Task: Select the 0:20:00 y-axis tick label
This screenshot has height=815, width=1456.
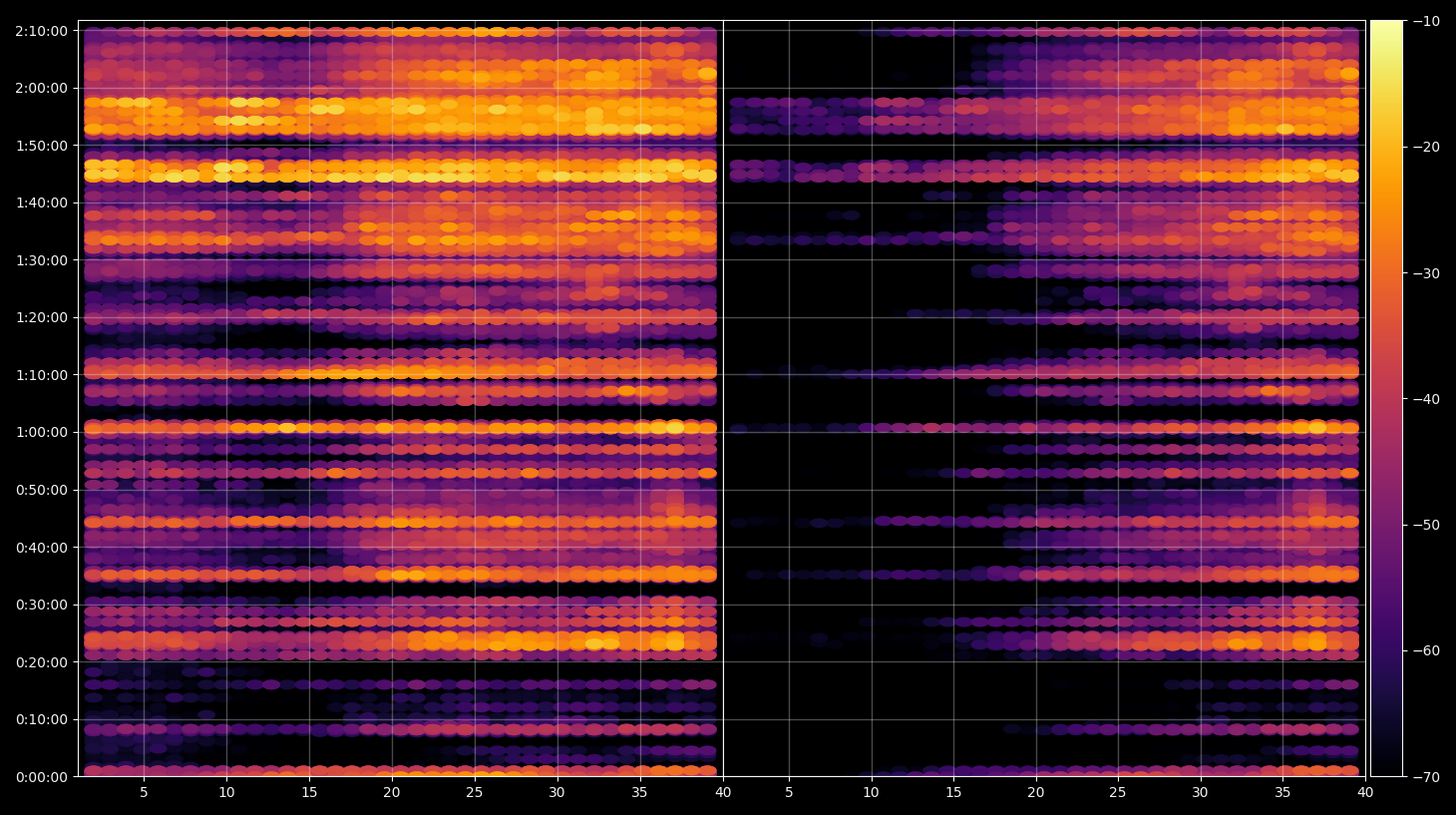Action: point(41,662)
